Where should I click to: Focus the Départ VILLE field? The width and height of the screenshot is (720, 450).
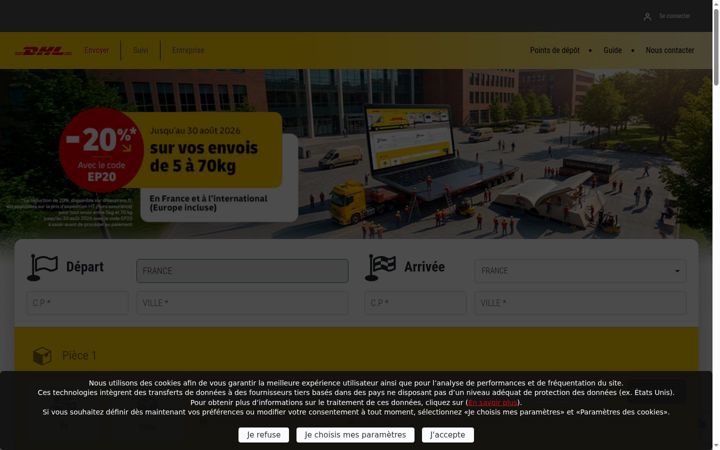[x=242, y=303]
